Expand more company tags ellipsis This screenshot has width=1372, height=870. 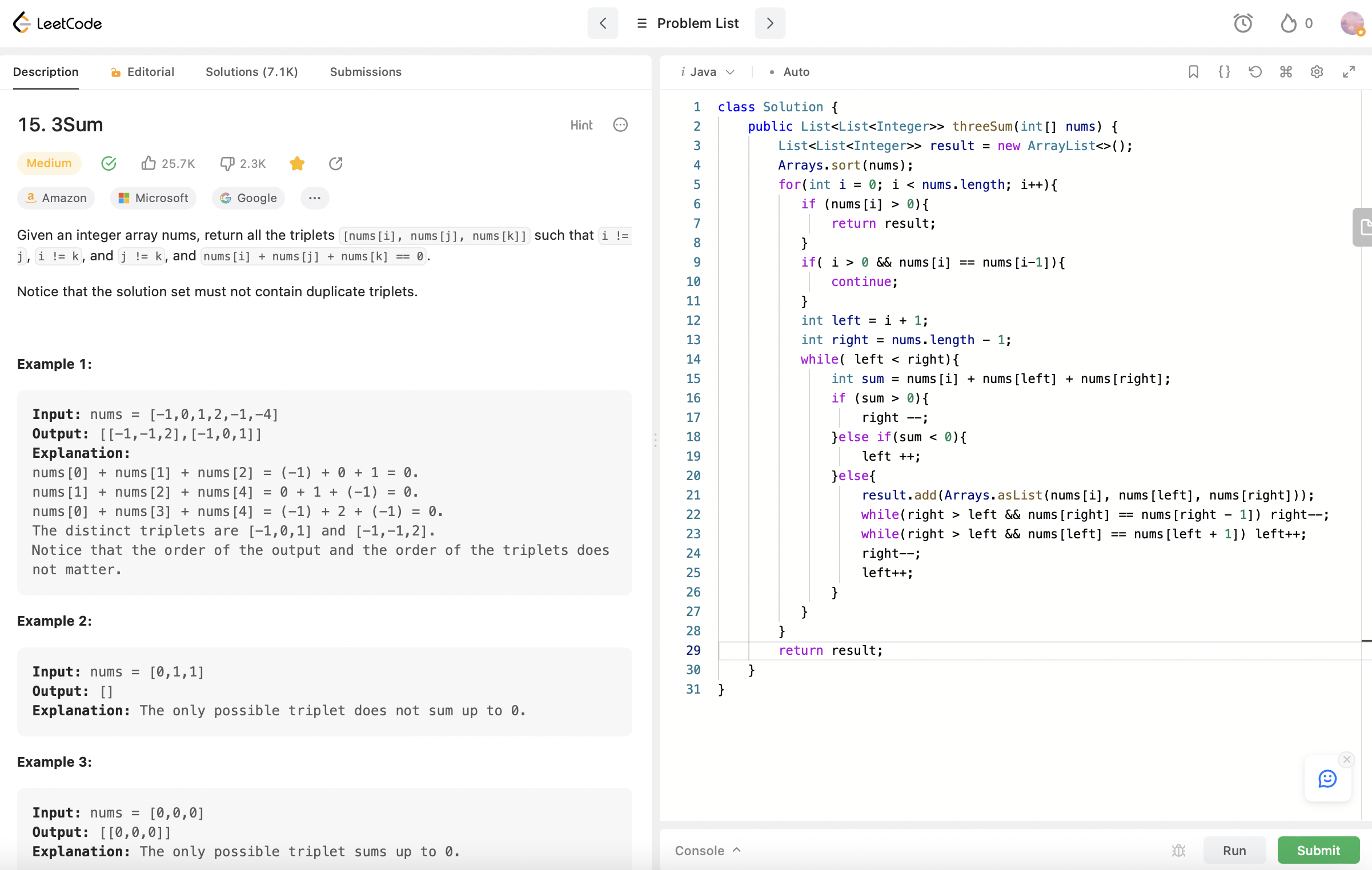pos(314,198)
